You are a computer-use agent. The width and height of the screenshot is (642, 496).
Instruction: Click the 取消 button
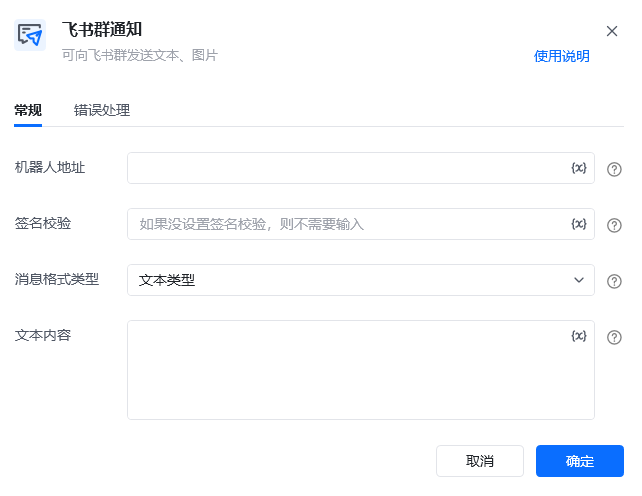coord(480,461)
